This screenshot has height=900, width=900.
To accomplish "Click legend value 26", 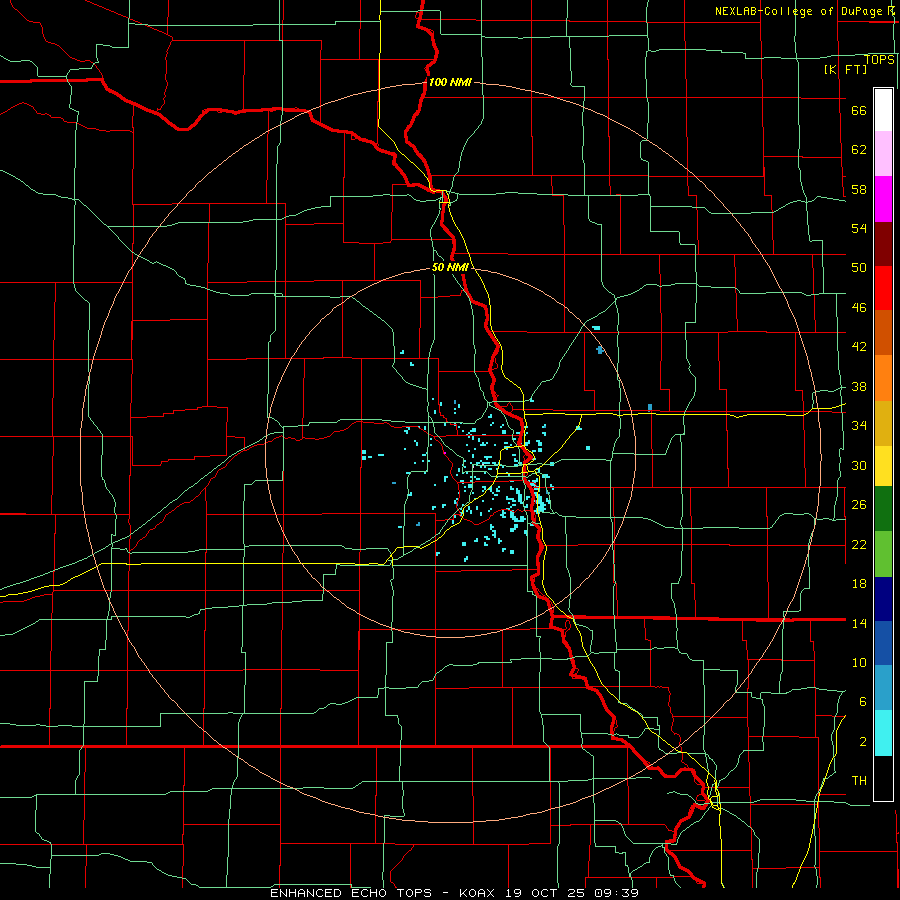I will tap(859, 505).
